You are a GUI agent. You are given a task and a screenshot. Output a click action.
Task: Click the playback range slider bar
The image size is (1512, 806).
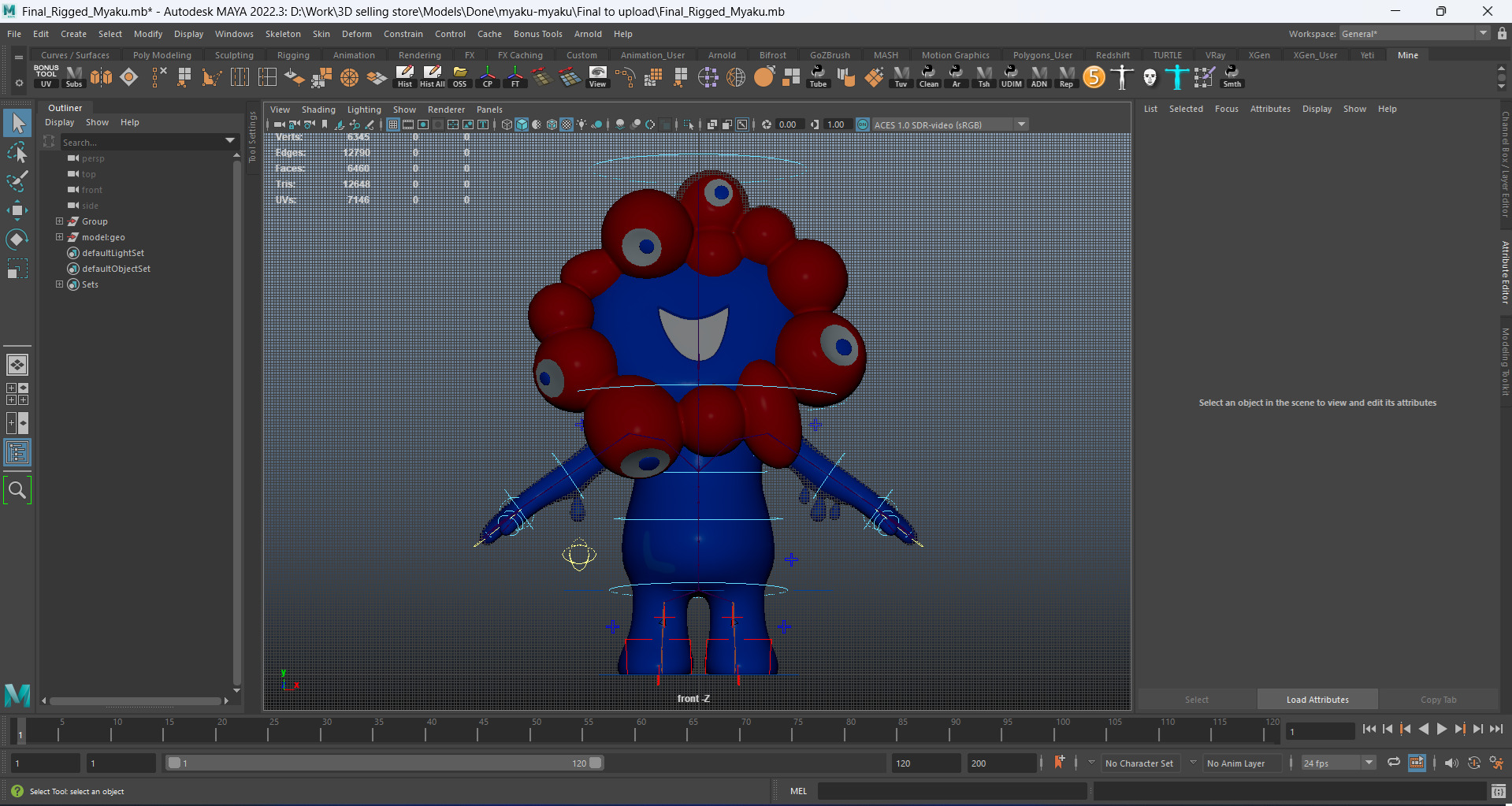(x=385, y=763)
